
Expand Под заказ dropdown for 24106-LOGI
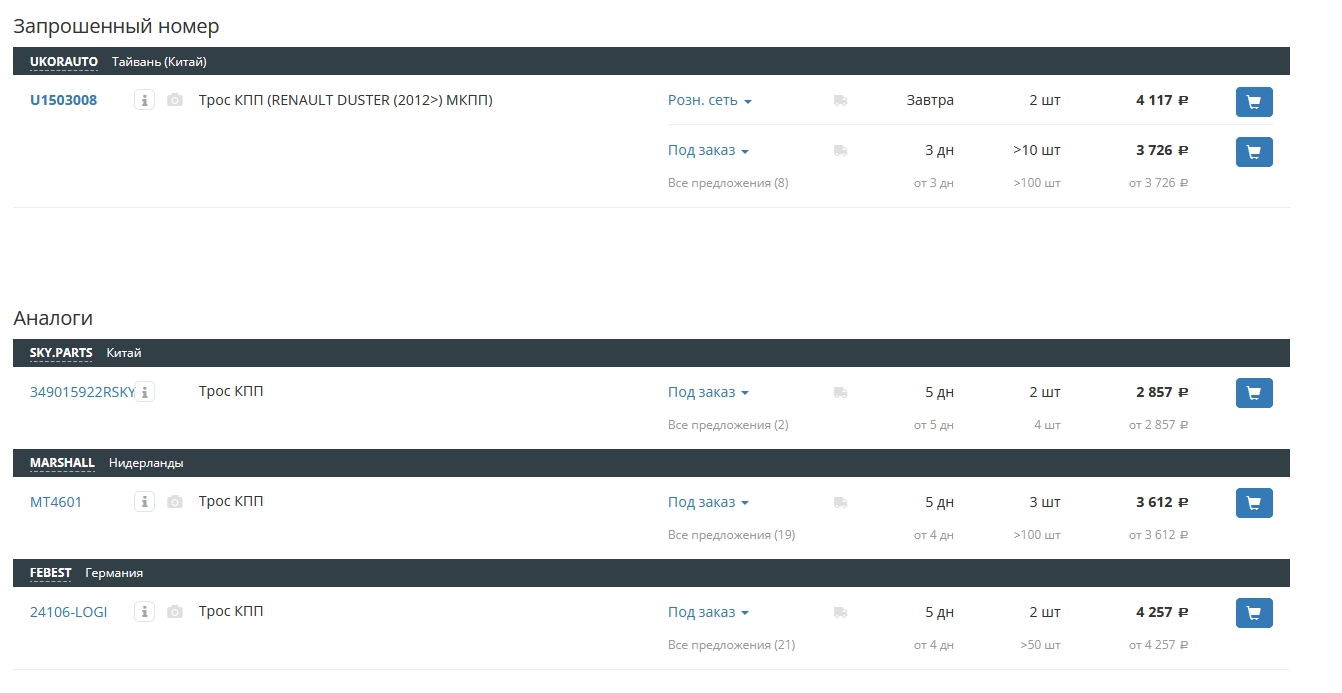click(x=708, y=612)
